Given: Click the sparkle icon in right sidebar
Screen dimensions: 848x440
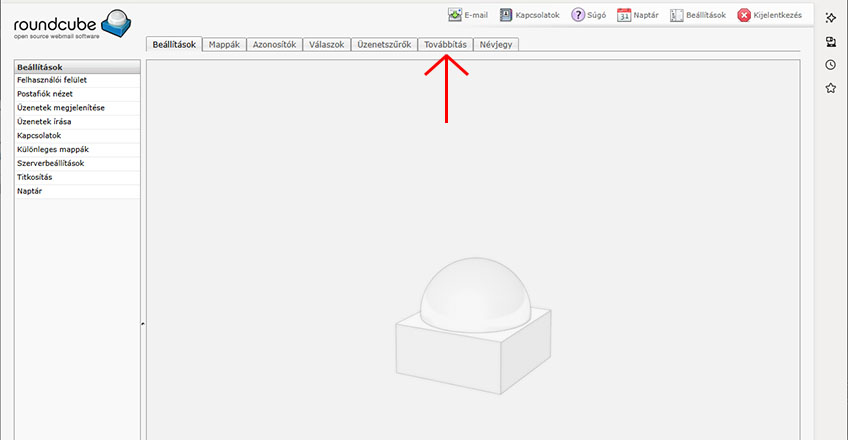Looking at the screenshot, I should (831, 18).
